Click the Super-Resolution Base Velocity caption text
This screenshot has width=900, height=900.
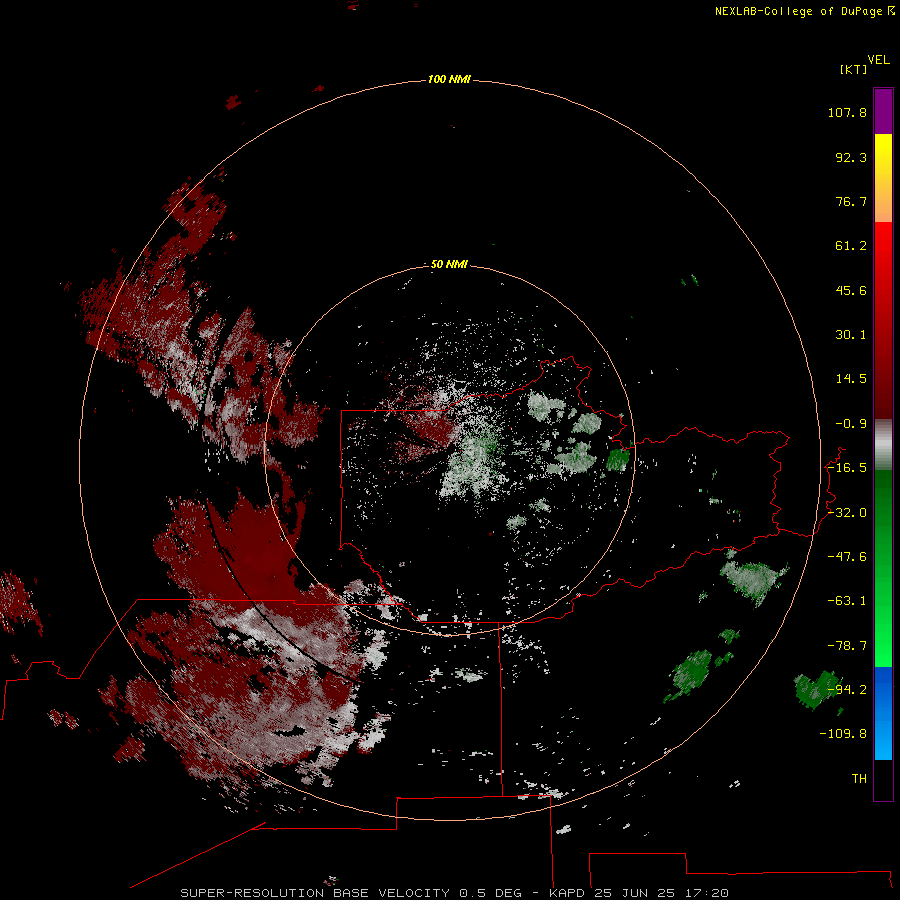tap(455, 893)
